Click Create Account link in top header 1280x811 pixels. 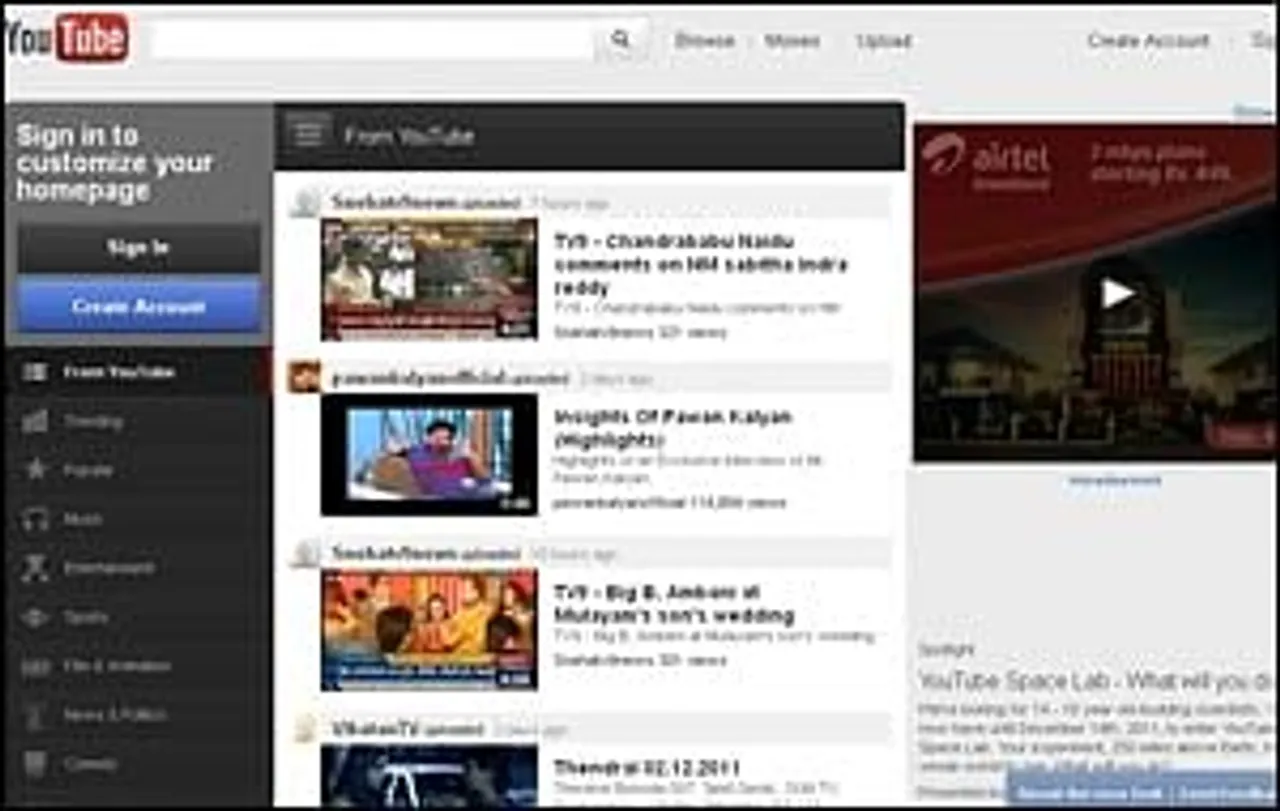click(x=1148, y=41)
